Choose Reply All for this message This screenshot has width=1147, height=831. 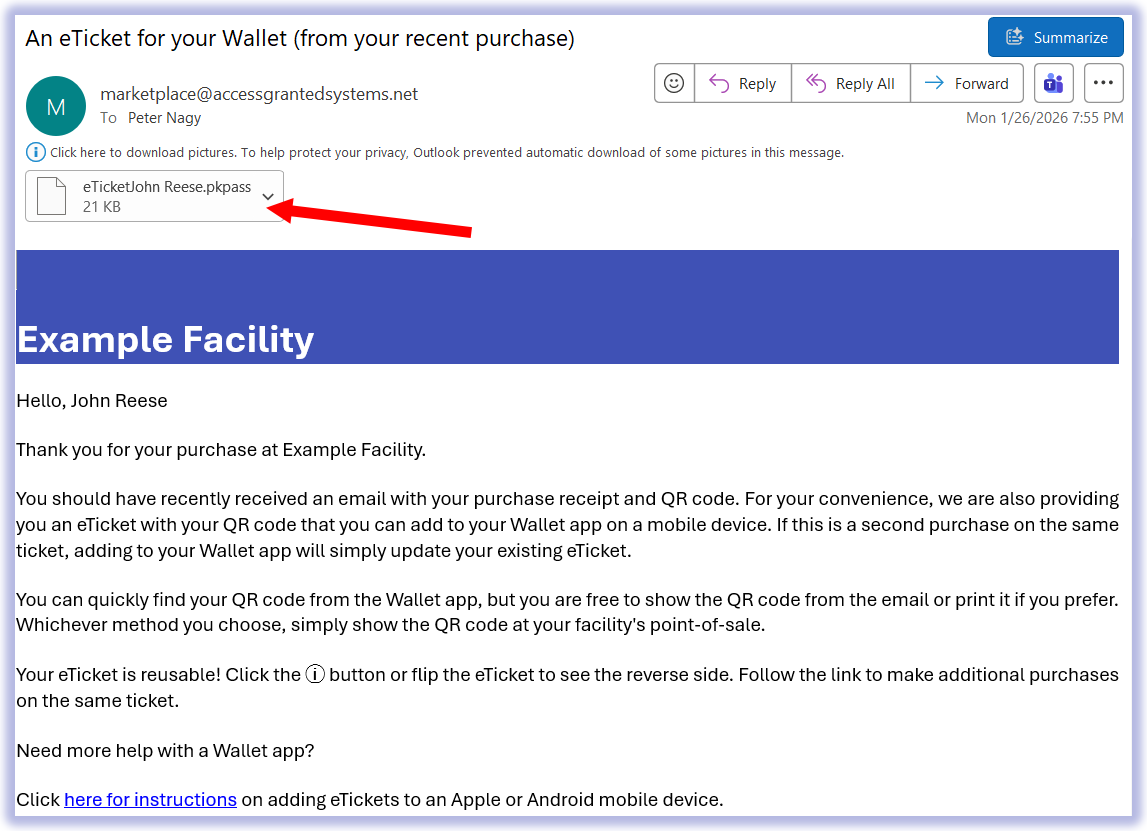click(851, 84)
